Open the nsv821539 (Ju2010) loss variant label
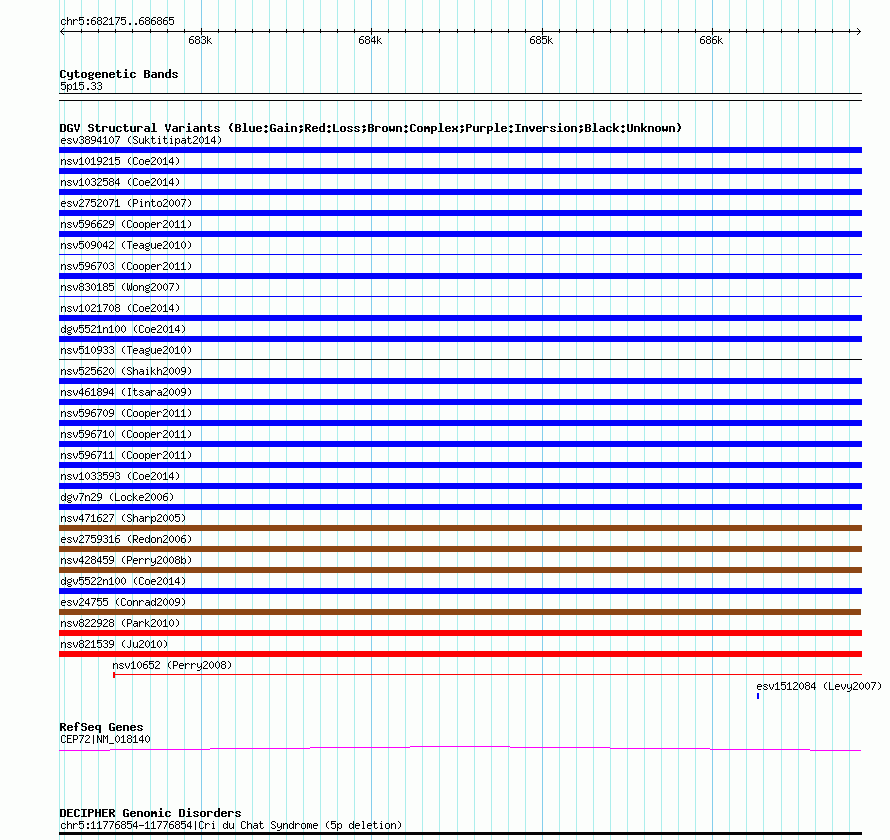890x840 pixels. tap(114, 644)
